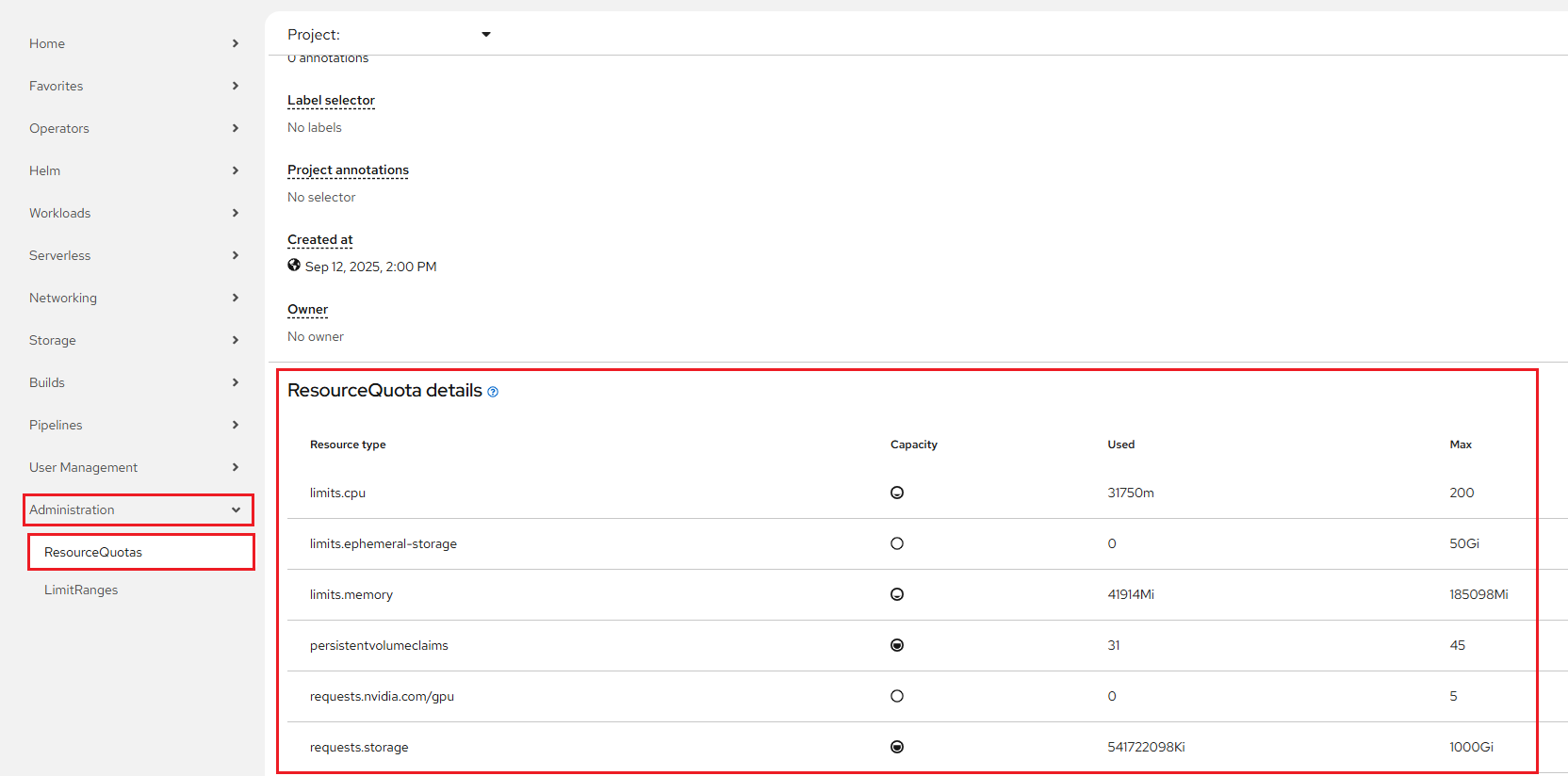Click the limits.ephemeral-storage capacity circle icon
The image size is (1568, 776).
[x=897, y=543]
